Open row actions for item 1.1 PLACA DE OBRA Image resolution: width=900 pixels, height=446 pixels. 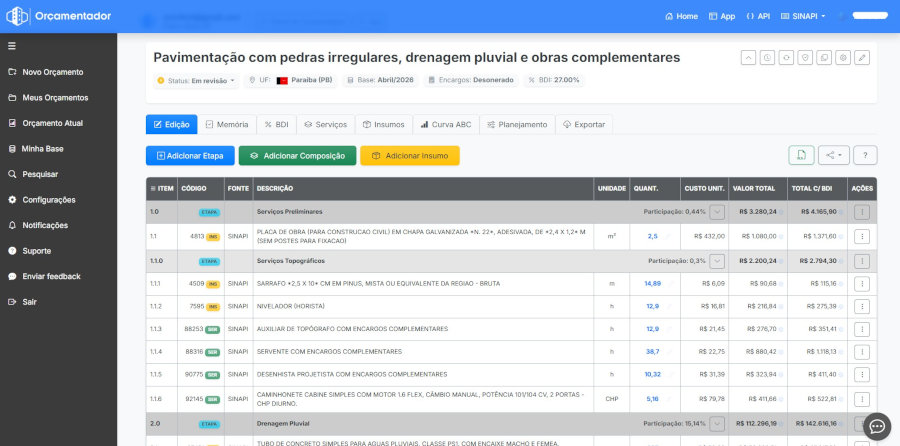point(862,236)
